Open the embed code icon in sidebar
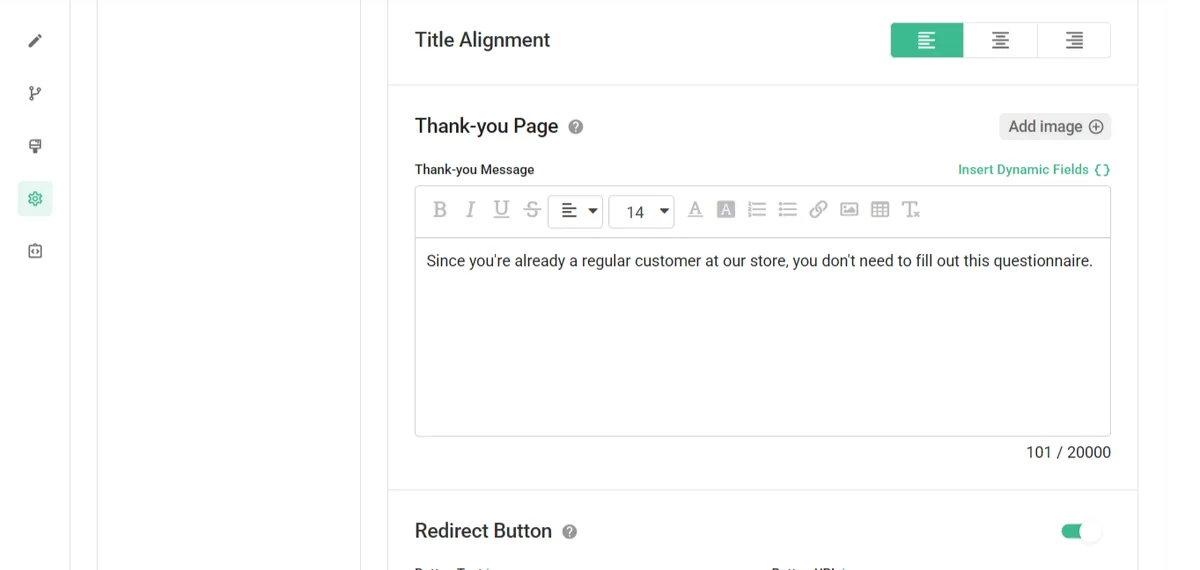This screenshot has width=1200, height=570. click(35, 251)
